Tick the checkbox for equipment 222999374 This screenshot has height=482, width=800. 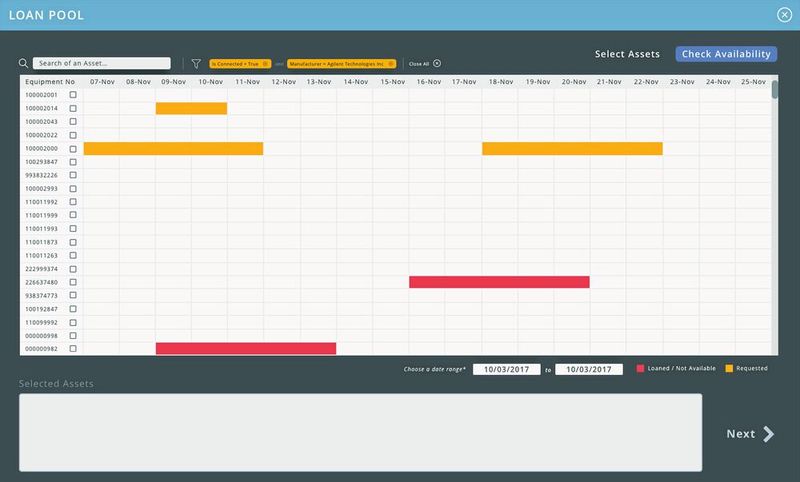[x=73, y=269]
